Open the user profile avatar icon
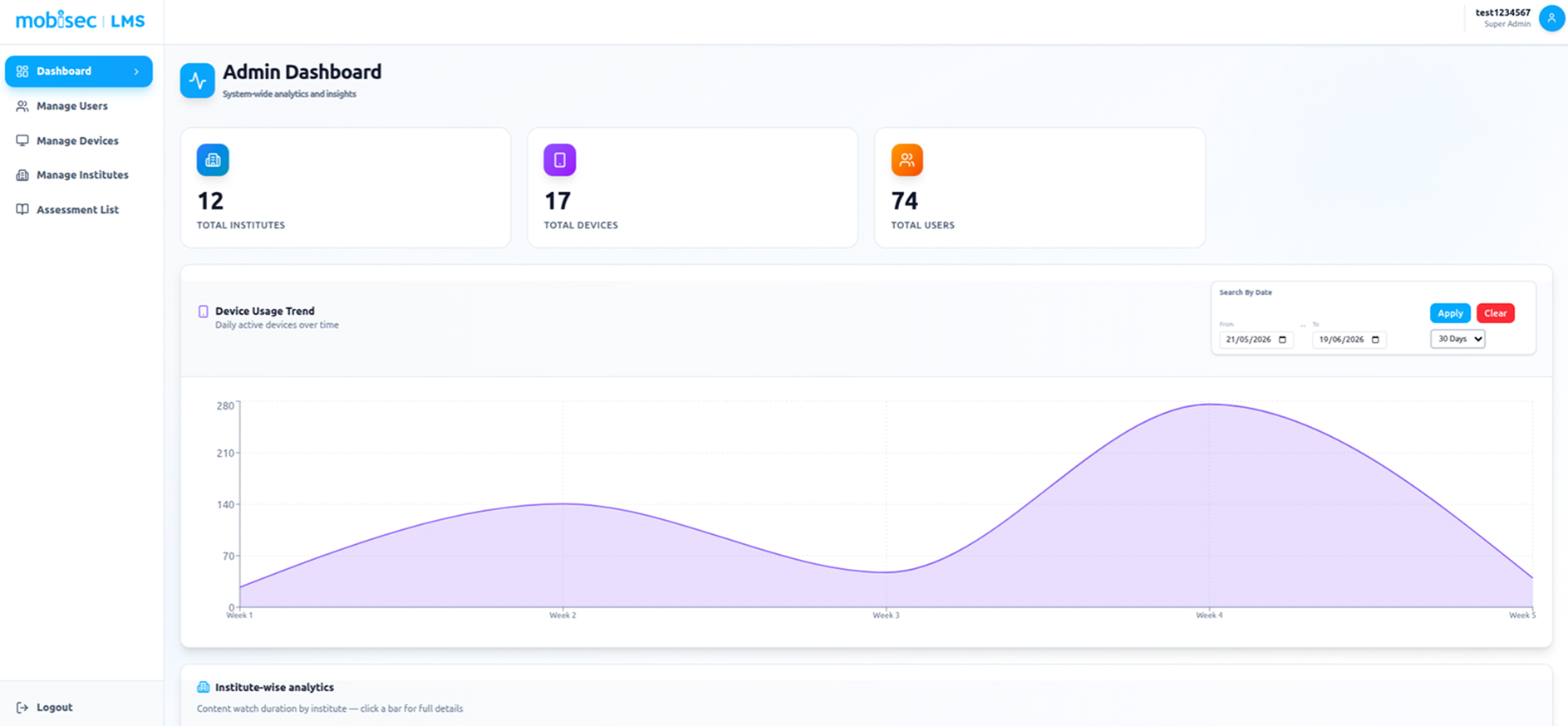1568x726 pixels. [x=1551, y=18]
